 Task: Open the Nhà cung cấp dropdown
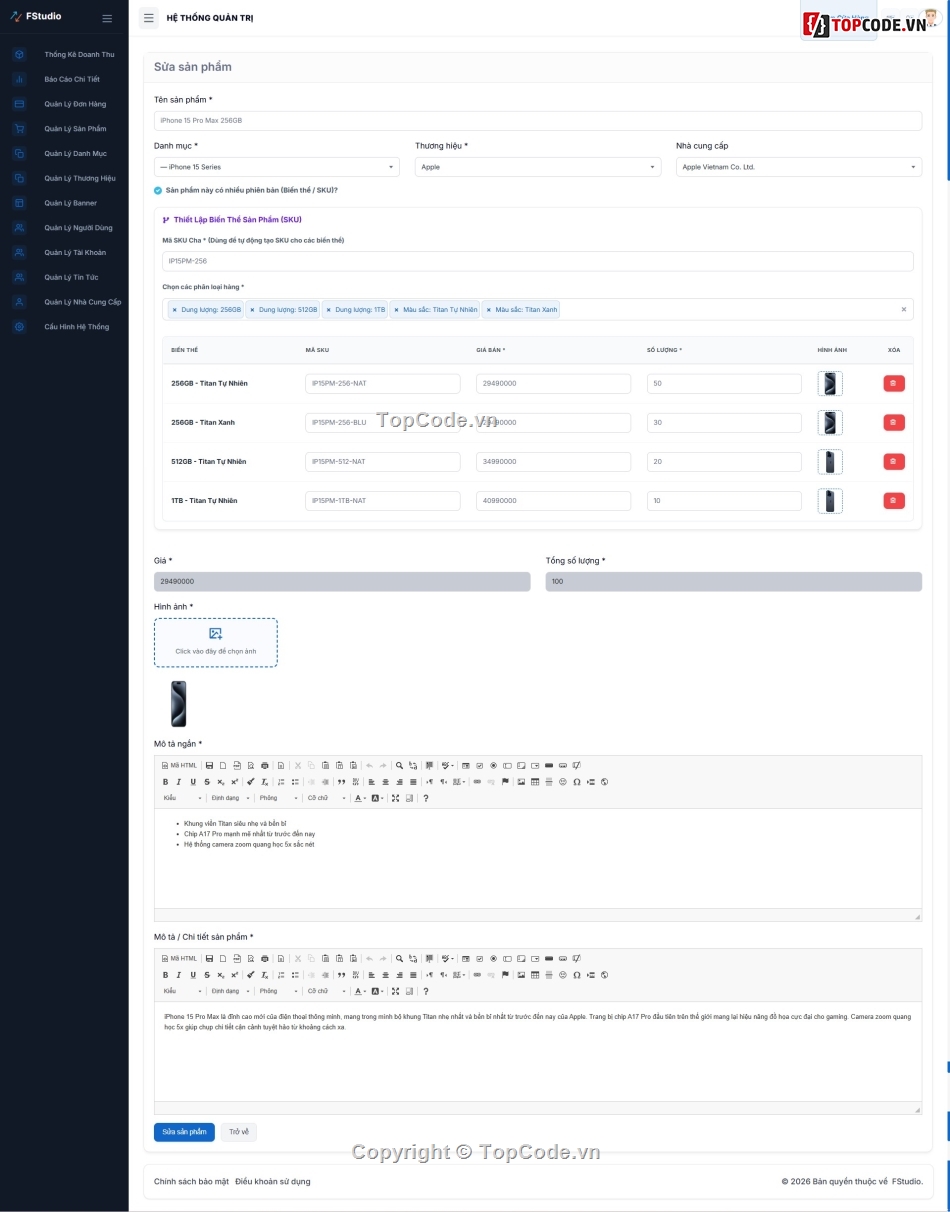(x=799, y=167)
